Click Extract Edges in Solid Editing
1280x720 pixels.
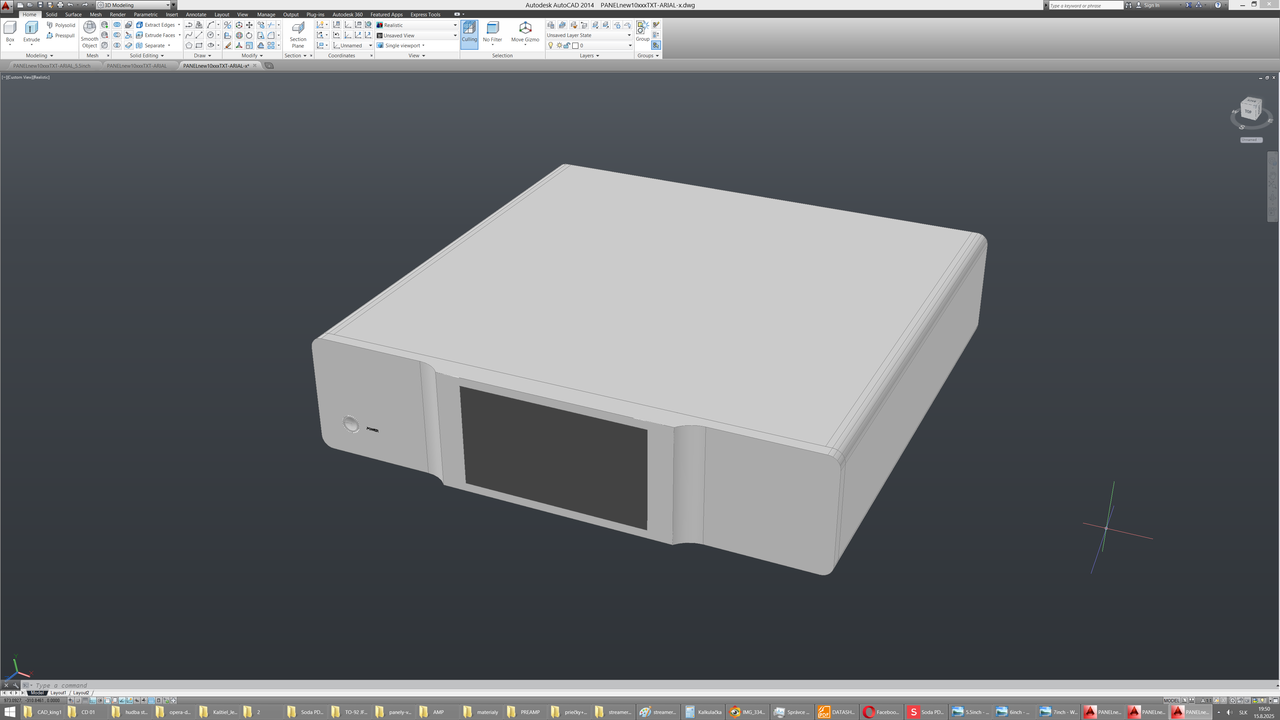pos(156,25)
